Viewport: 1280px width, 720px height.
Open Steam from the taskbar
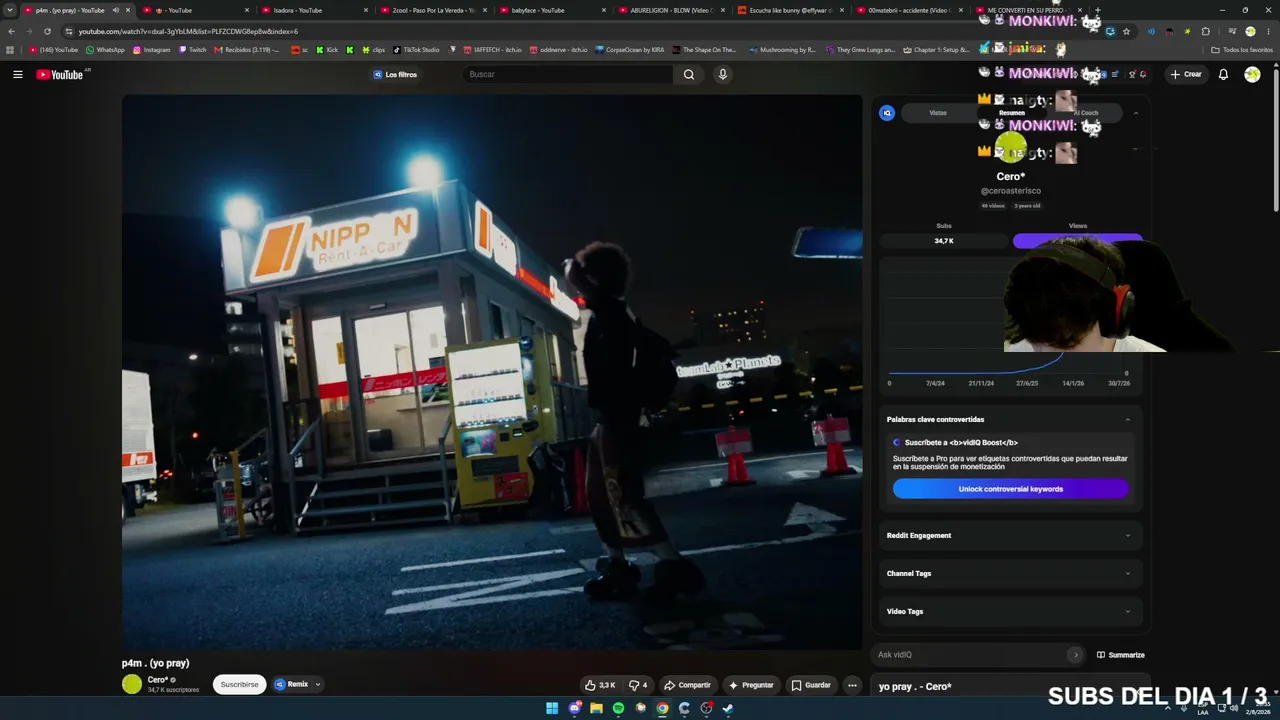tap(728, 708)
